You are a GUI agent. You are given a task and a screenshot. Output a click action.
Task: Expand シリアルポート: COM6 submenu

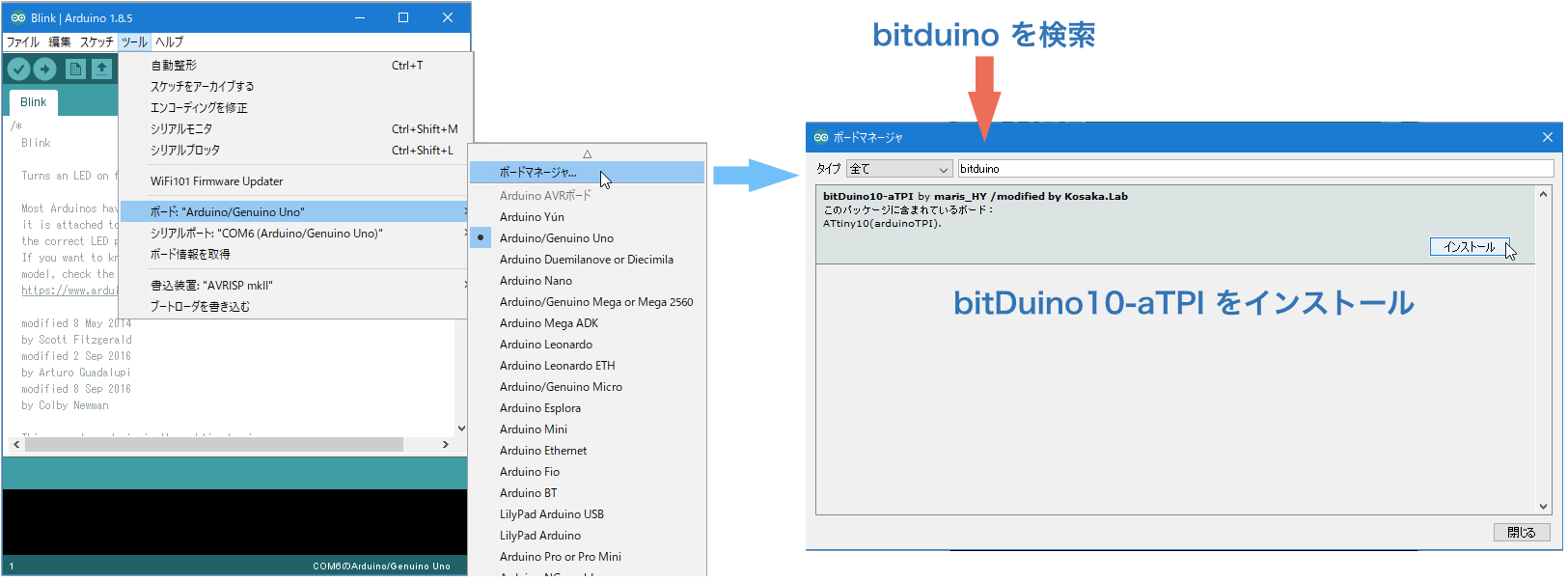[295, 234]
